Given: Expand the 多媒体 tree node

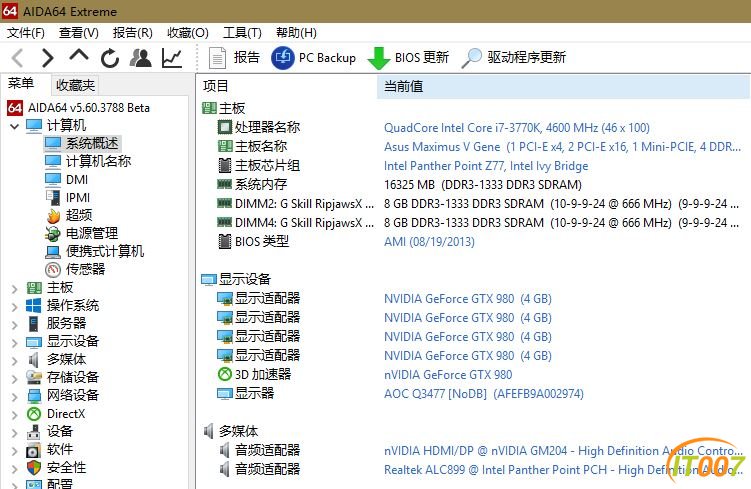Looking at the screenshot, I should [x=14, y=361].
